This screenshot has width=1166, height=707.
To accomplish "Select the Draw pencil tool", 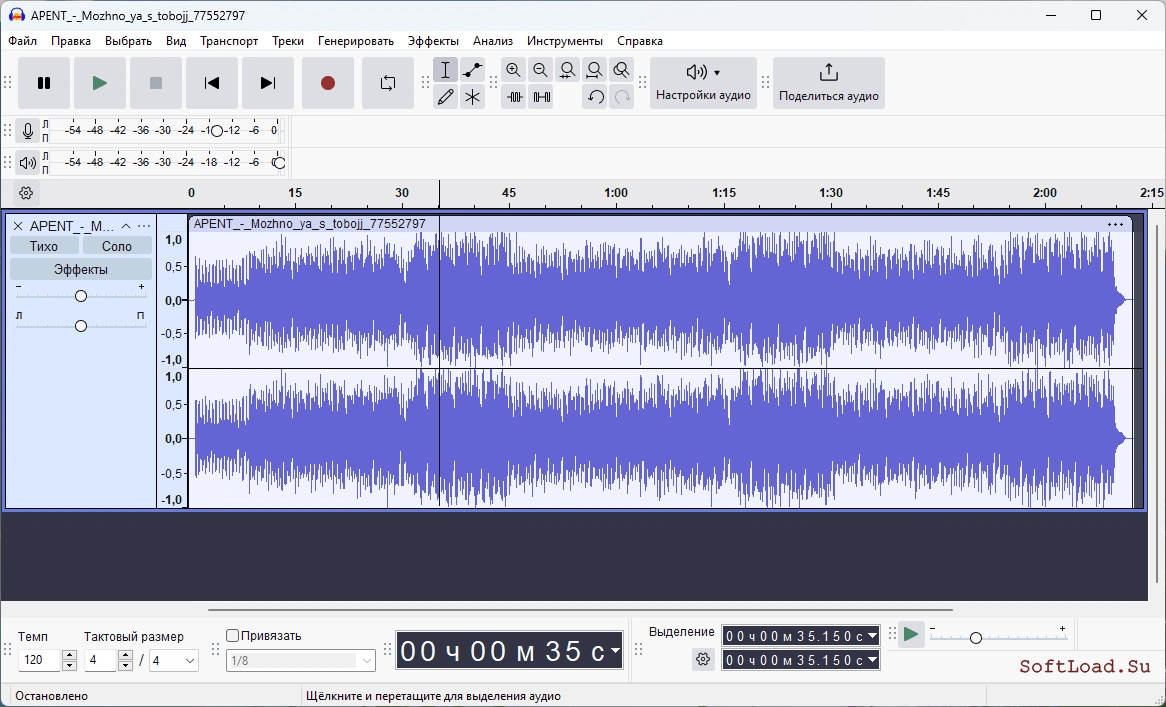I will 445,97.
